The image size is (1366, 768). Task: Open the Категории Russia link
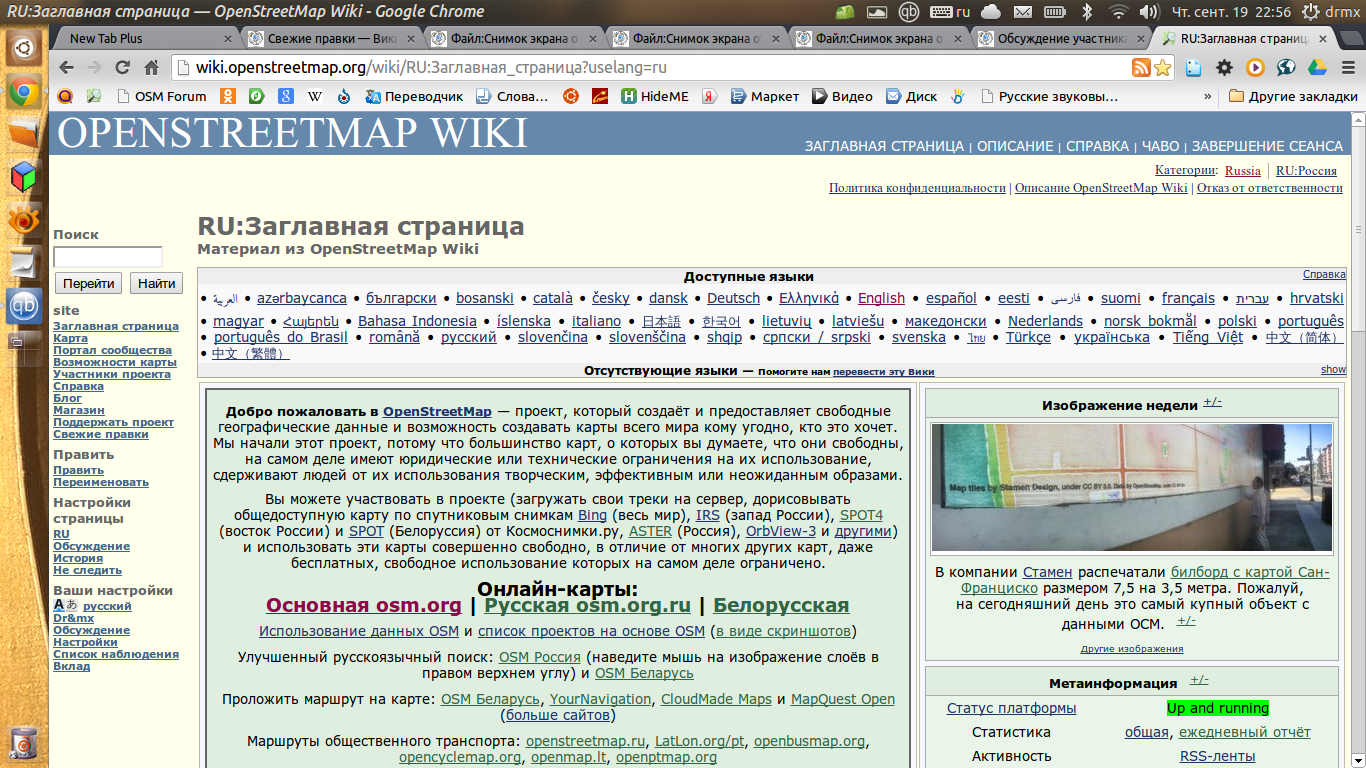[x=1243, y=171]
